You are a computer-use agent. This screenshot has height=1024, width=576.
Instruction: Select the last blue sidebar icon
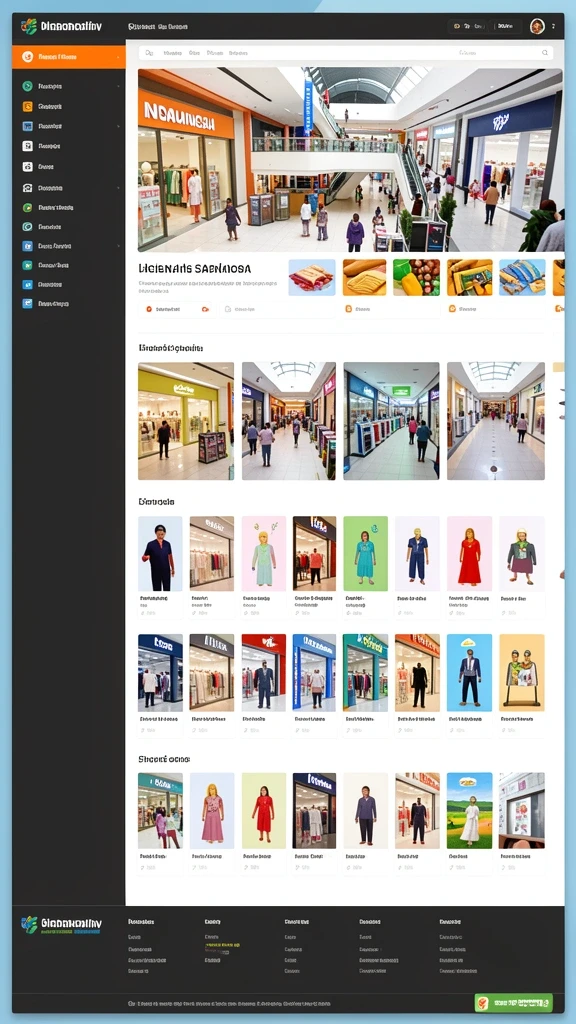pyautogui.click(x=27, y=304)
